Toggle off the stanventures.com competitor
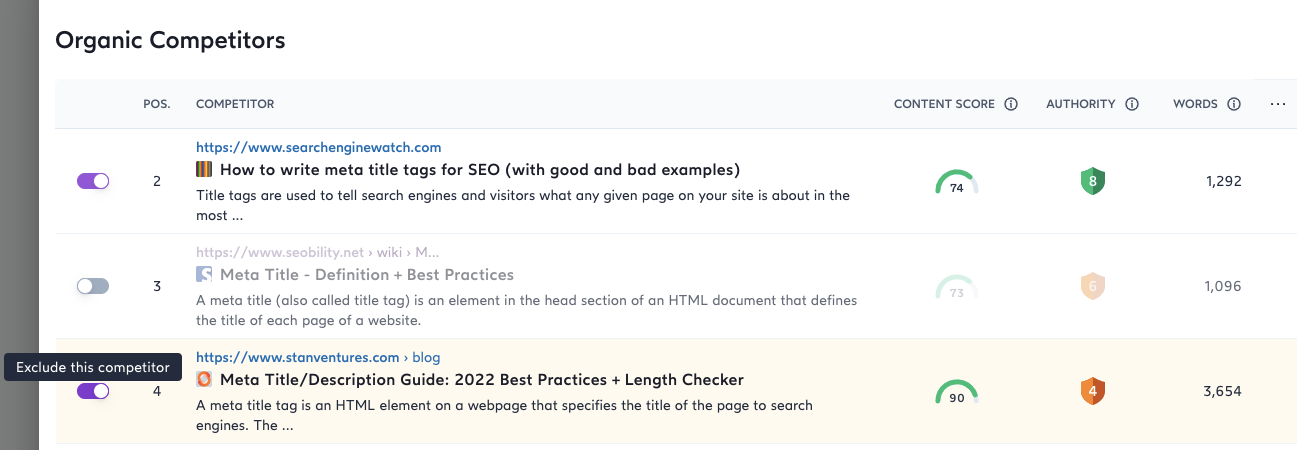The image size is (1297, 450). click(x=93, y=391)
